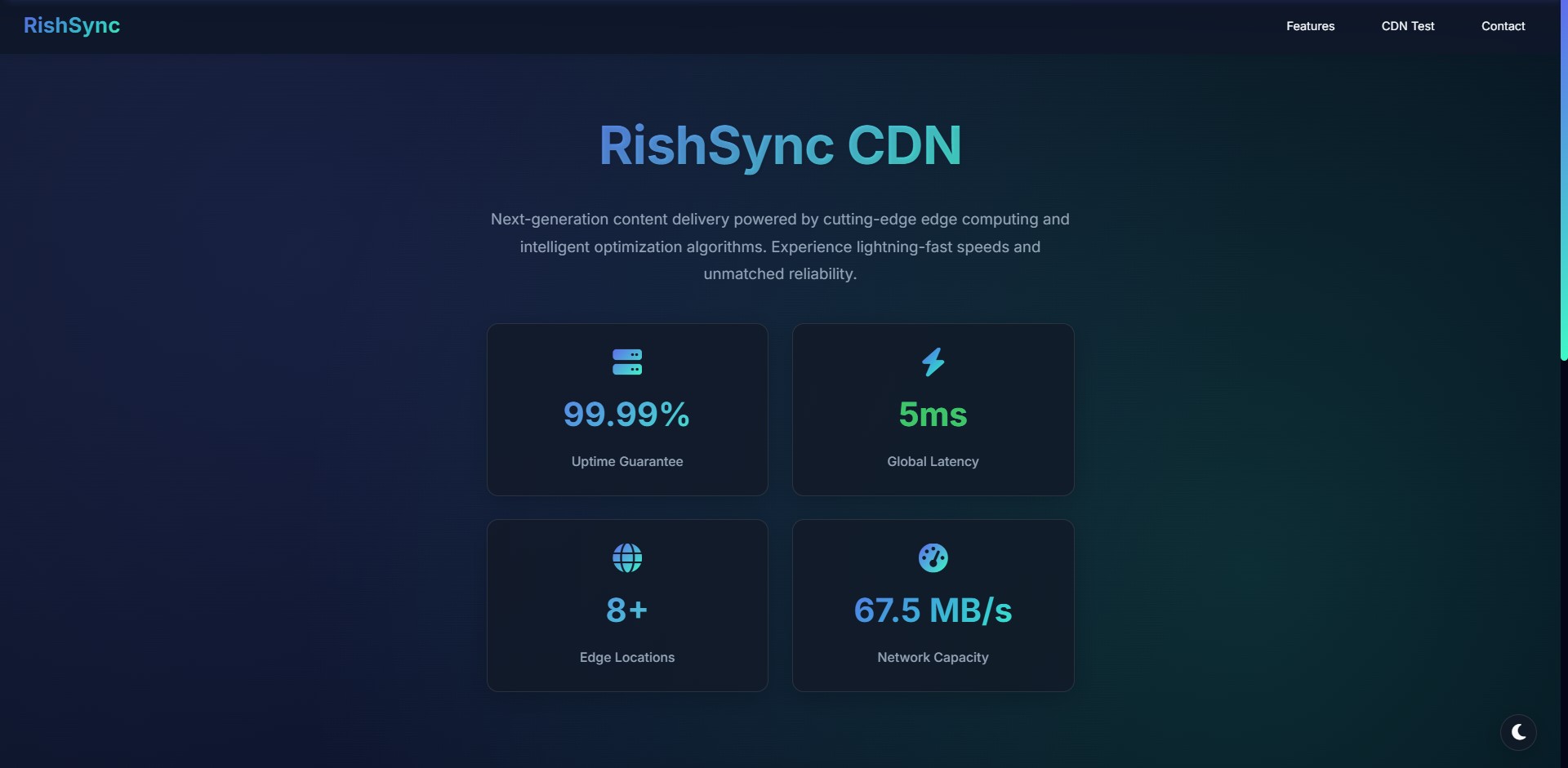
Task: Click the RishSync CDN page heading
Action: pos(779,145)
